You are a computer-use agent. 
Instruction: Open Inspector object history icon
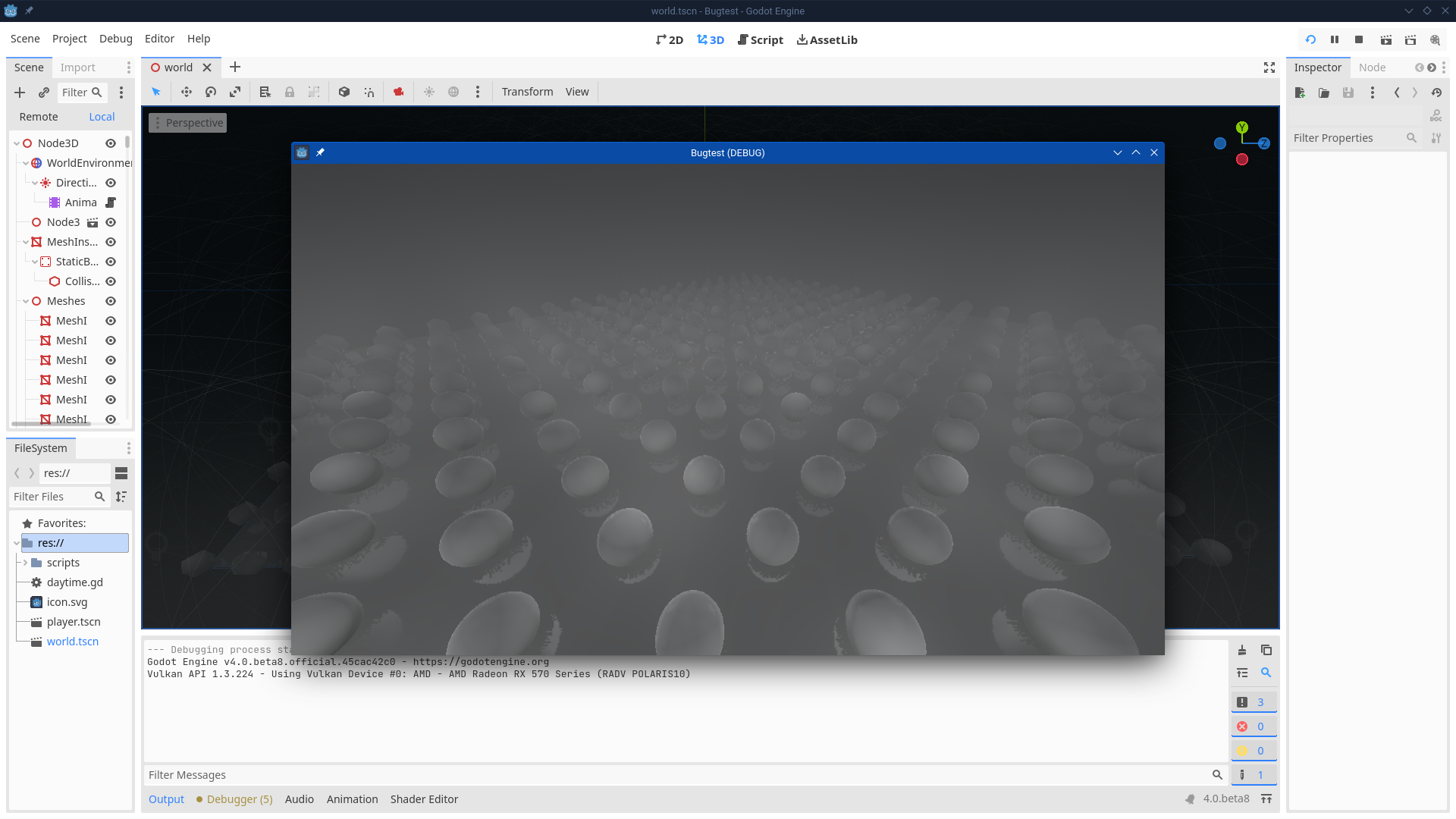pos(1436,93)
